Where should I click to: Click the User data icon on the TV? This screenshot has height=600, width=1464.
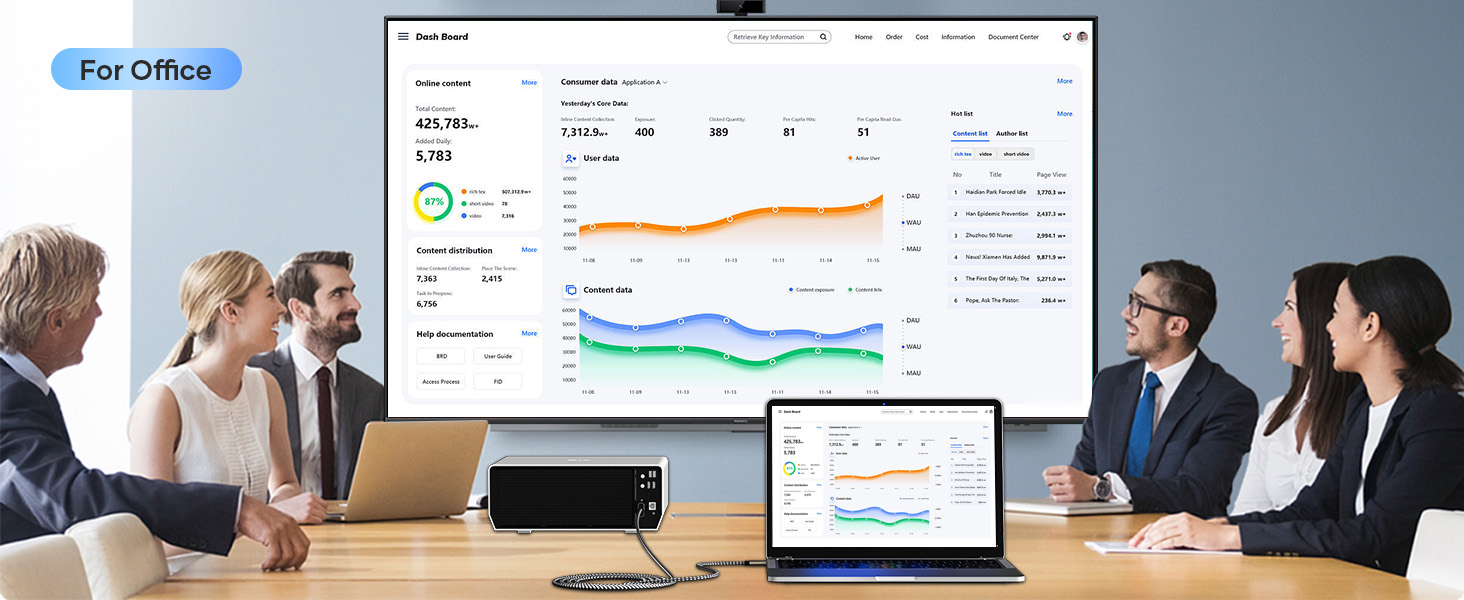570,158
